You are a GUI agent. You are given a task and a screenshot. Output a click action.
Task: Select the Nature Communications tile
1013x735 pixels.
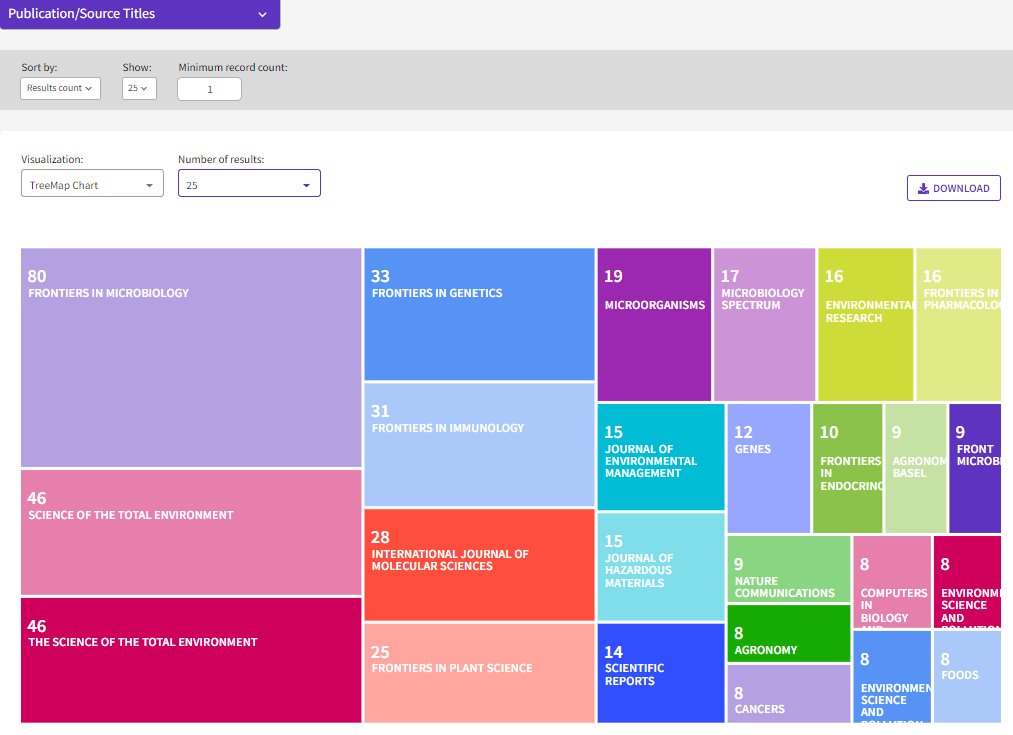(x=789, y=568)
